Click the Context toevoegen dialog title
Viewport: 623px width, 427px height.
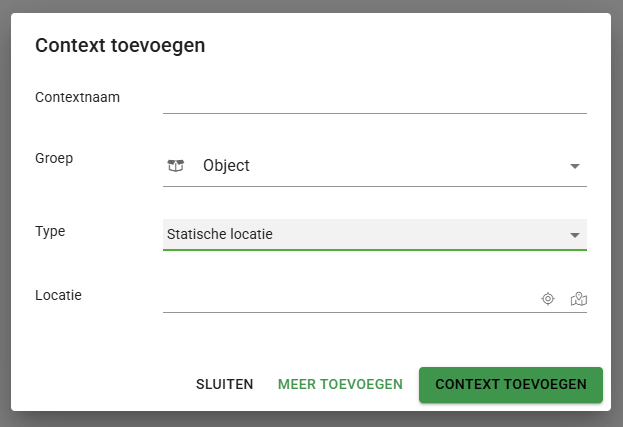pyautogui.click(x=121, y=45)
